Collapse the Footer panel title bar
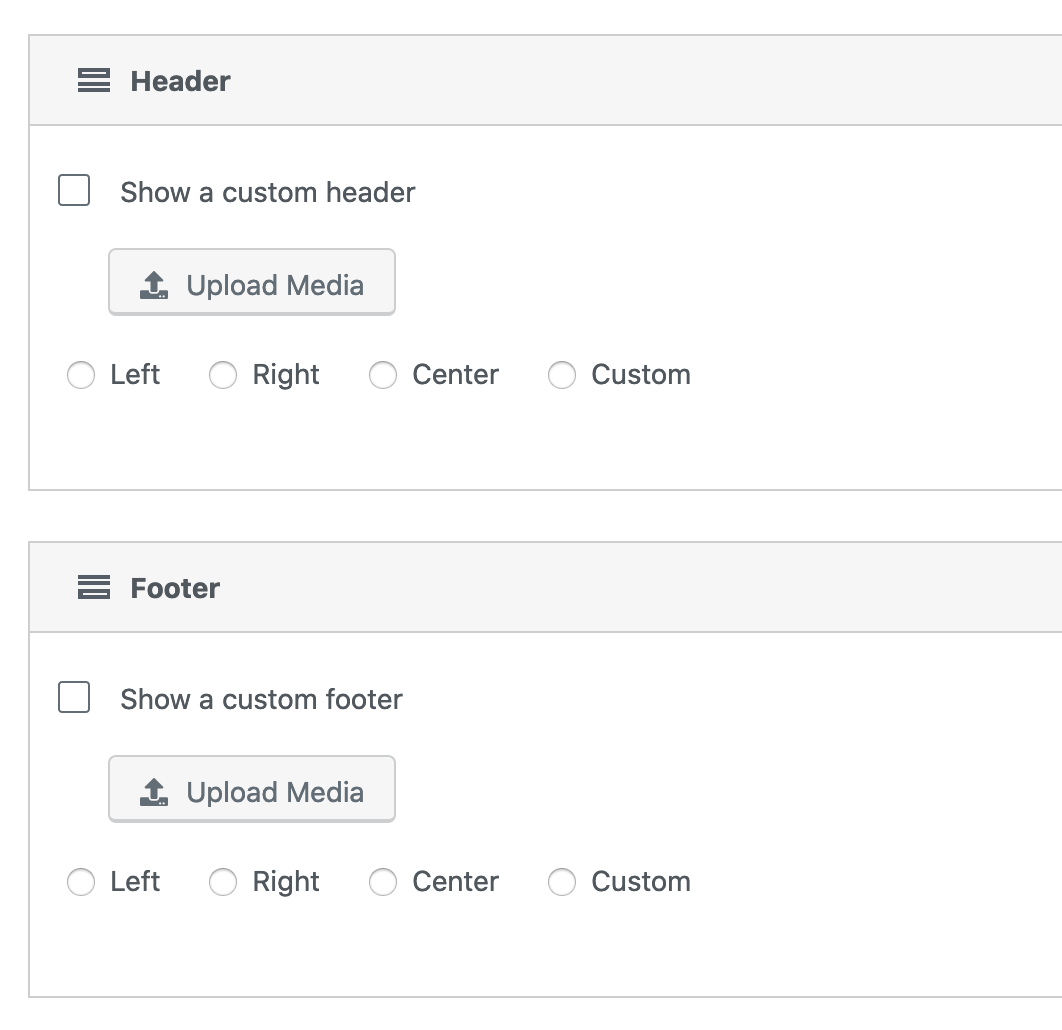The width and height of the screenshot is (1062, 1030). click(x=600, y=588)
